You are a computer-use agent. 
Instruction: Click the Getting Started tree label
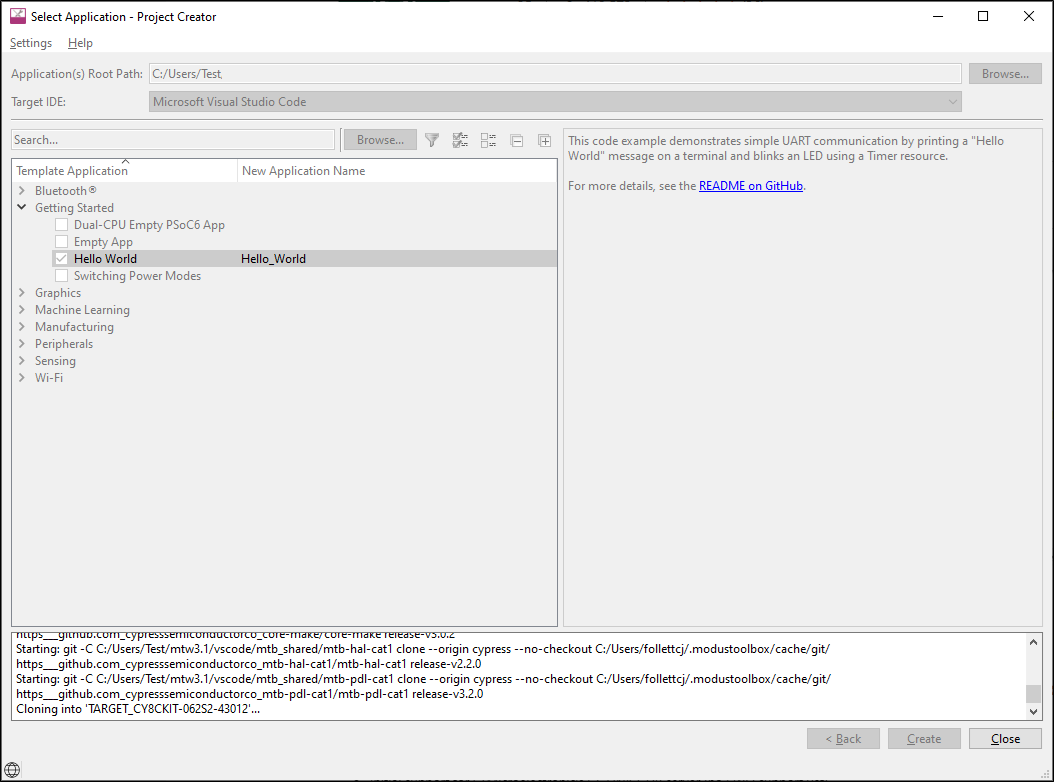(74, 207)
